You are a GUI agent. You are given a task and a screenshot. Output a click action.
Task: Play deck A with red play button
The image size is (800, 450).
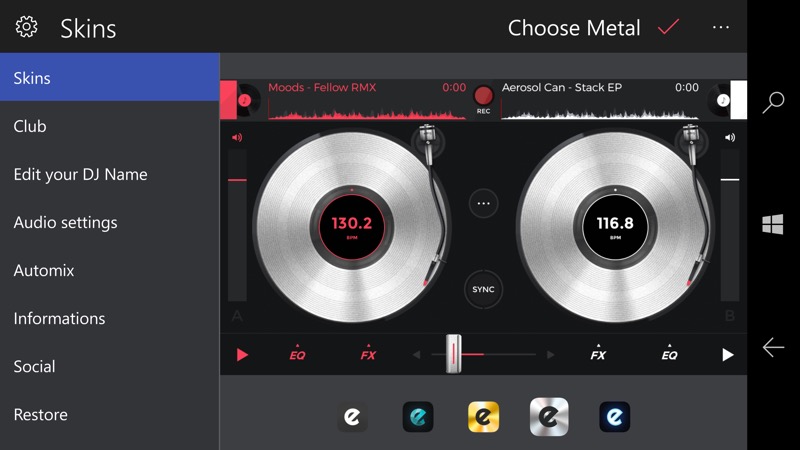[242, 355]
